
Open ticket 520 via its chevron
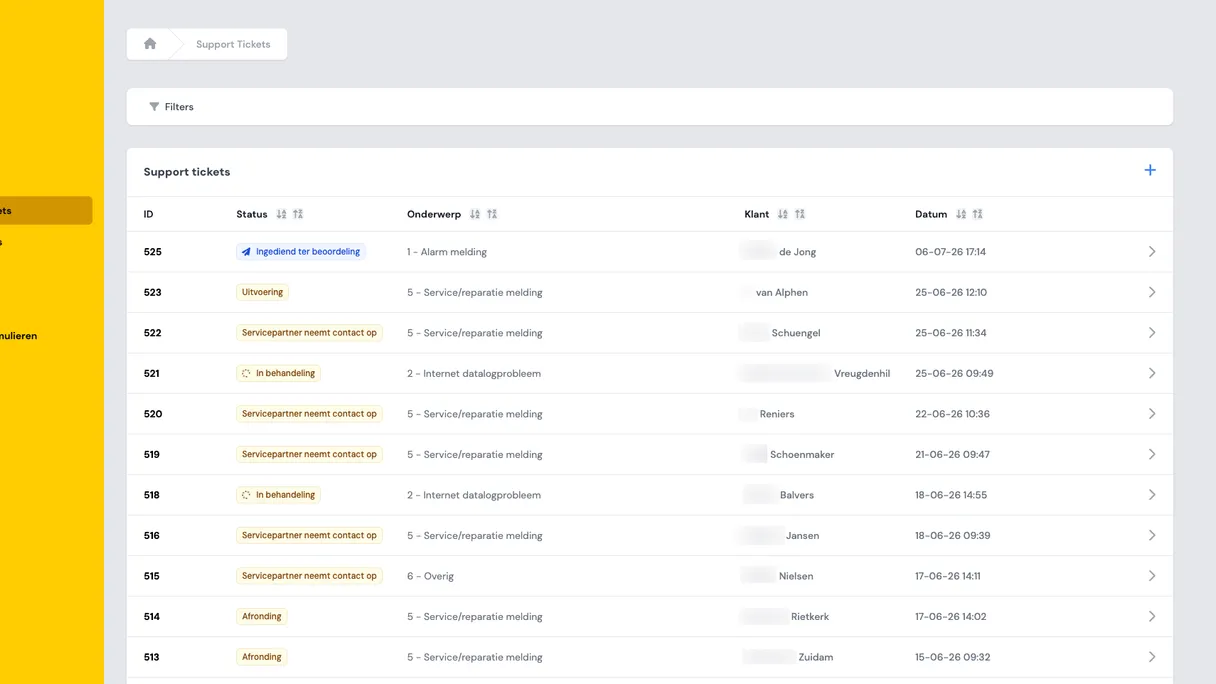(1152, 414)
